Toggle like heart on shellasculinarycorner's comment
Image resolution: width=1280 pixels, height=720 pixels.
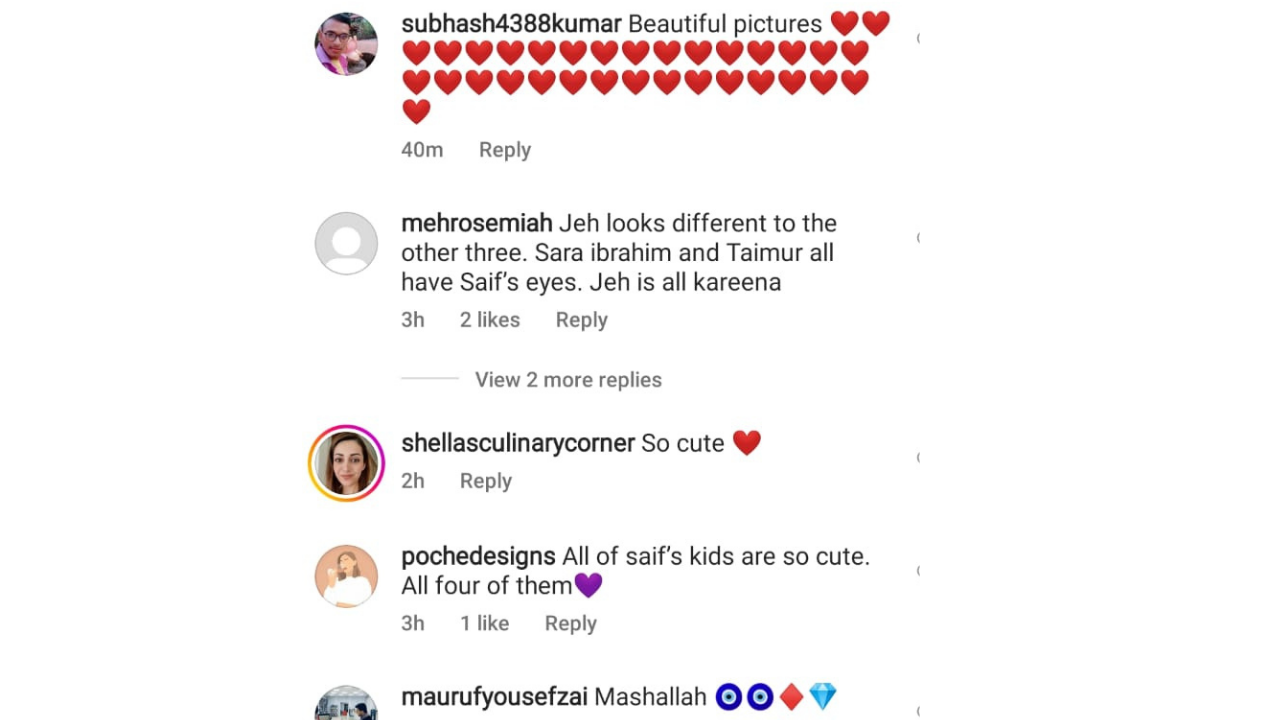[x=918, y=457]
